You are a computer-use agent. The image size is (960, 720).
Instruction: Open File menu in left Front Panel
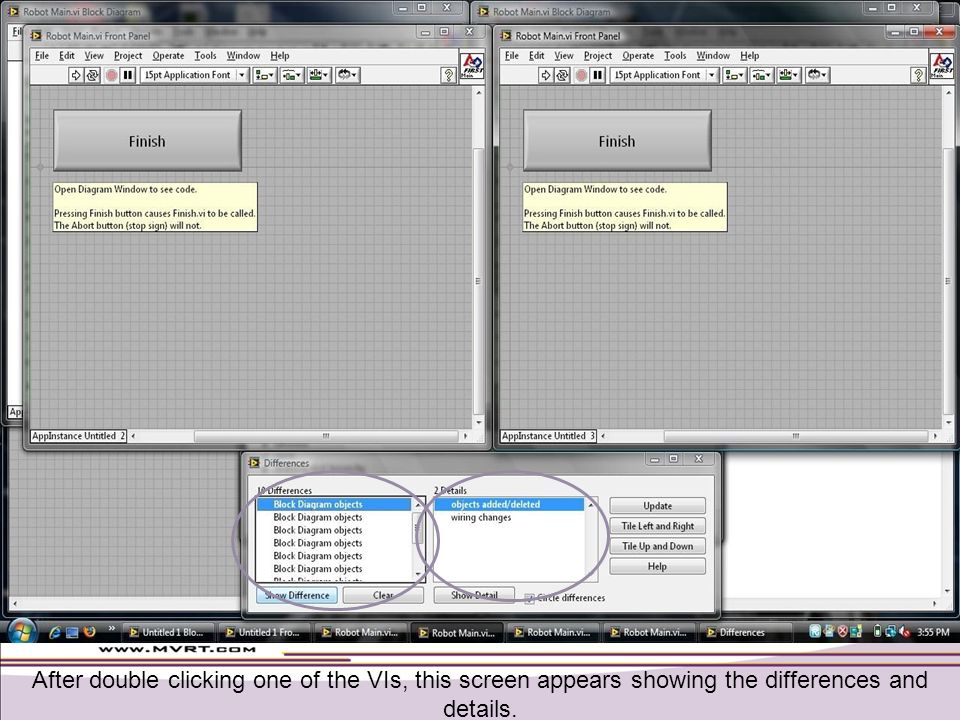coord(42,56)
